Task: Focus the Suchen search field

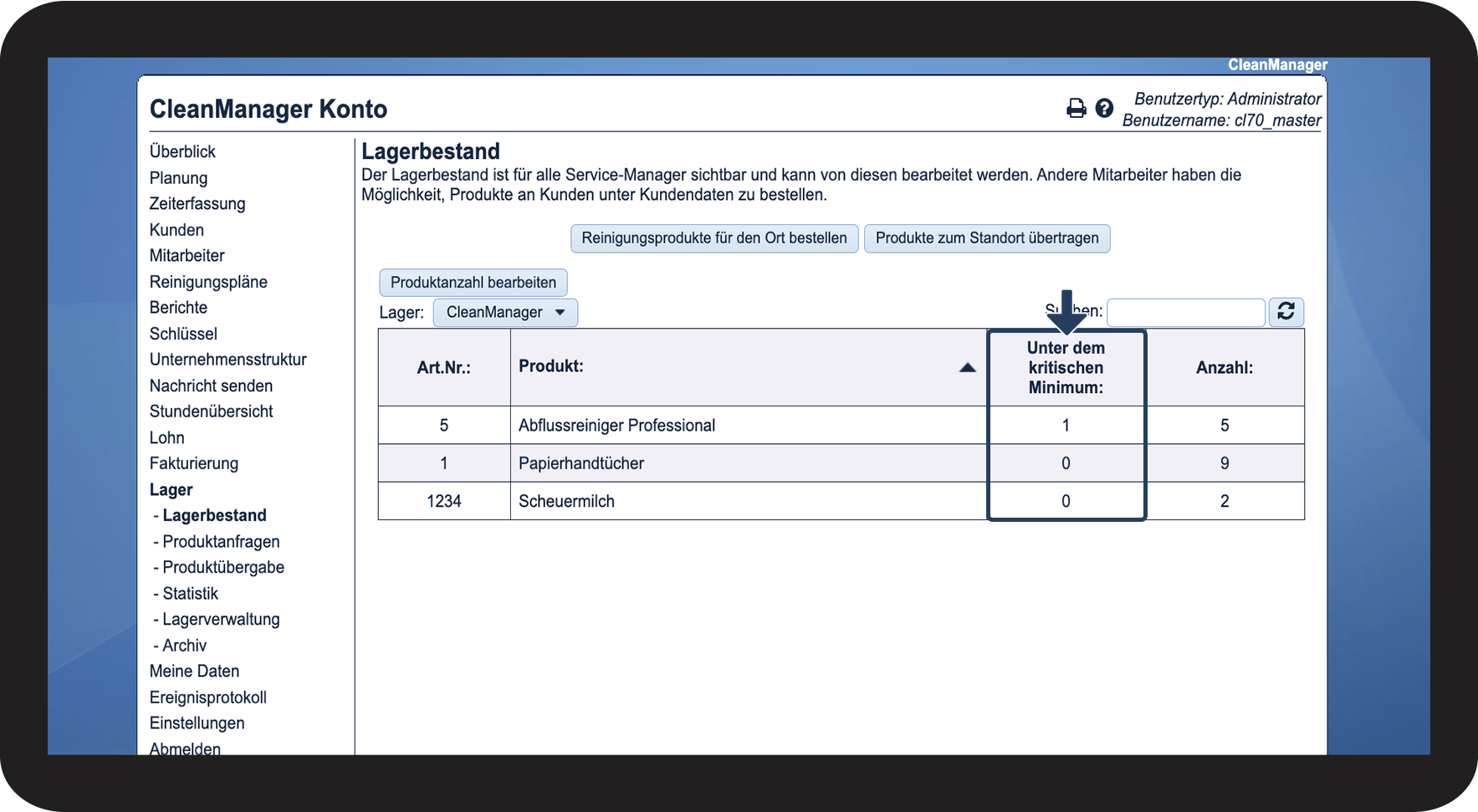Action: coord(1186,313)
